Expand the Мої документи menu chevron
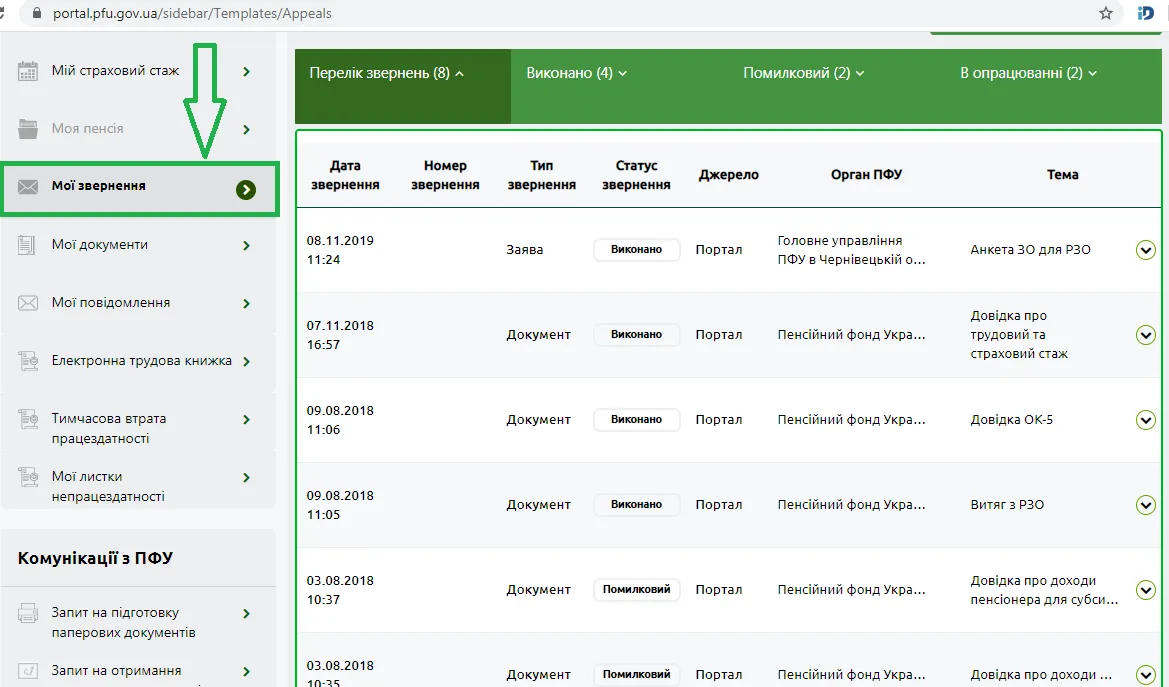This screenshot has height=687, width=1169. click(x=247, y=245)
